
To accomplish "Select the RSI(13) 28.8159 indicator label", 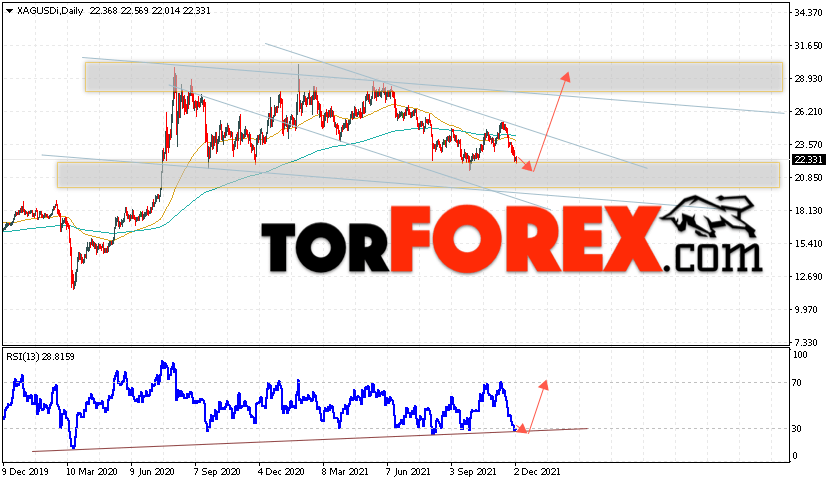I will (40, 357).
